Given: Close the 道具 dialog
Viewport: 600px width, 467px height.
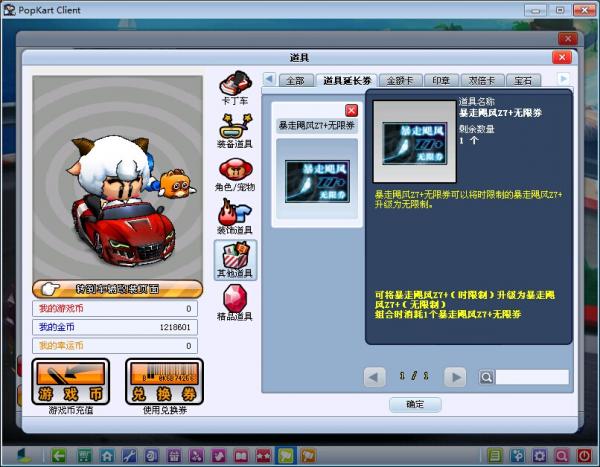Looking at the screenshot, I should [x=562, y=57].
